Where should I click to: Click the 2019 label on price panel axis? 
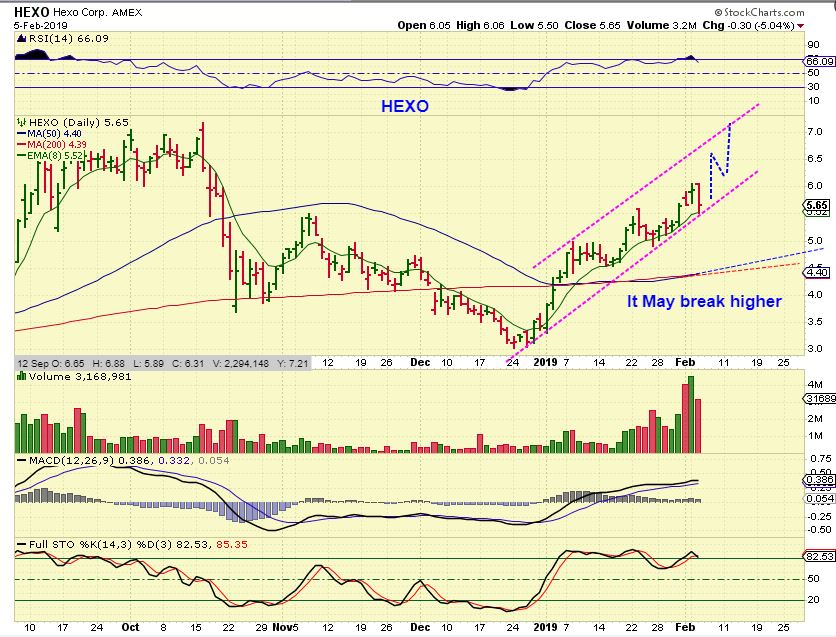[x=545, y=362]
